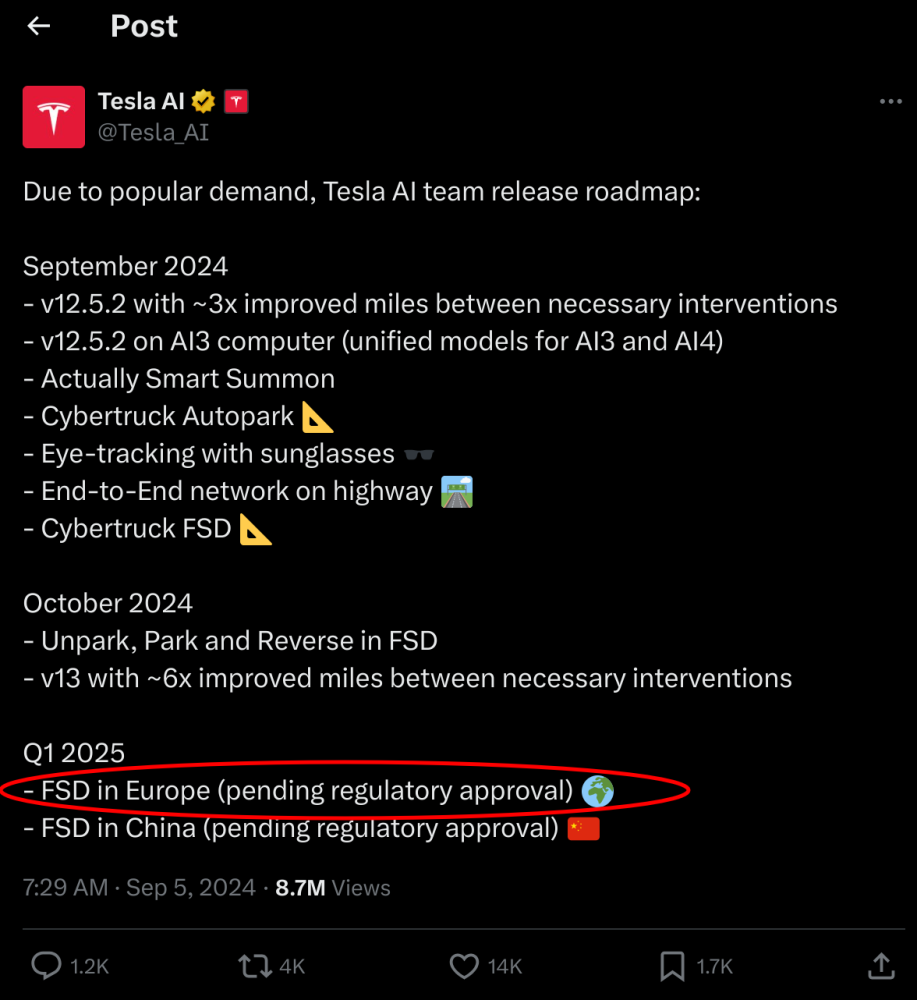Viewport: 917px width, 1000px height.
Task: Click the 4K reposts count
Action: coord(292,966)
